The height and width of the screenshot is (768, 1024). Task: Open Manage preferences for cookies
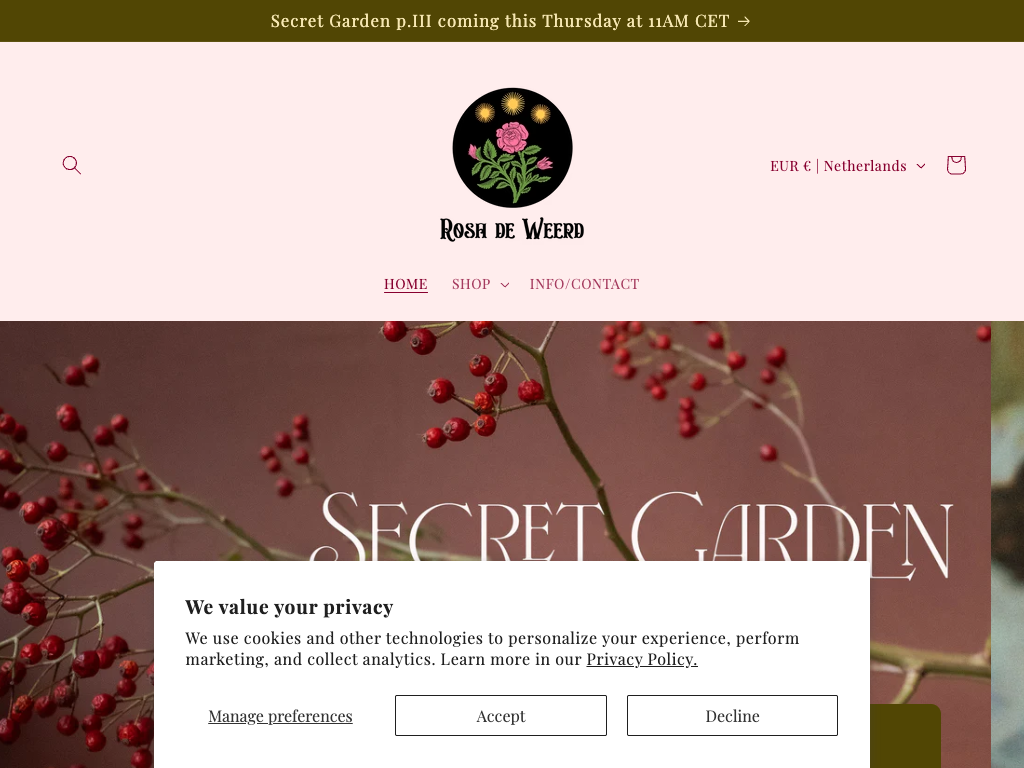280,716
